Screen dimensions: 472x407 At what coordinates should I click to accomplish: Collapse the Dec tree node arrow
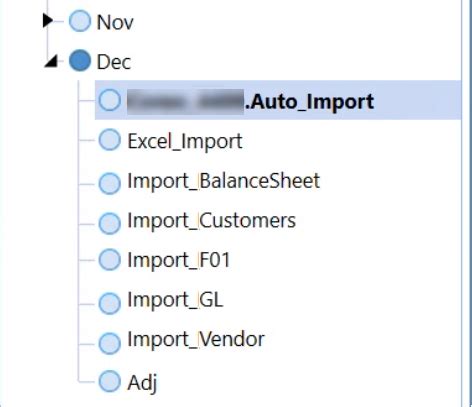tap(51, 61)
